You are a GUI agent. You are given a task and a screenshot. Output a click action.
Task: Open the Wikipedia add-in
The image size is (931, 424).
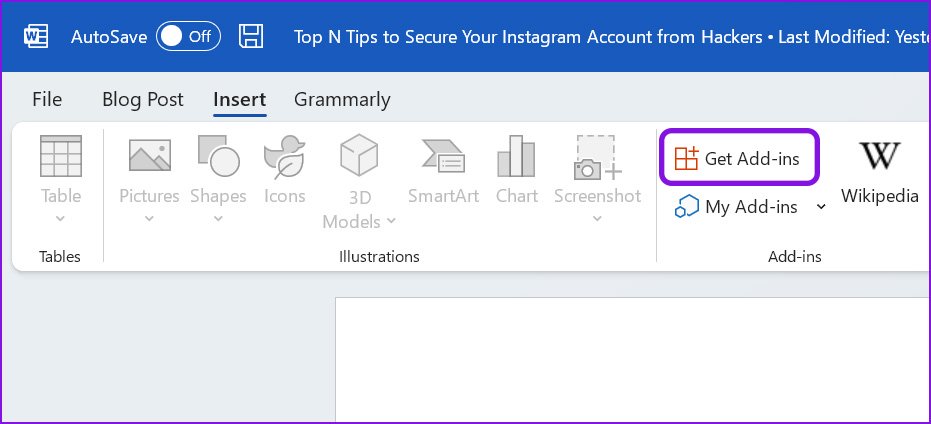(879, 173)
